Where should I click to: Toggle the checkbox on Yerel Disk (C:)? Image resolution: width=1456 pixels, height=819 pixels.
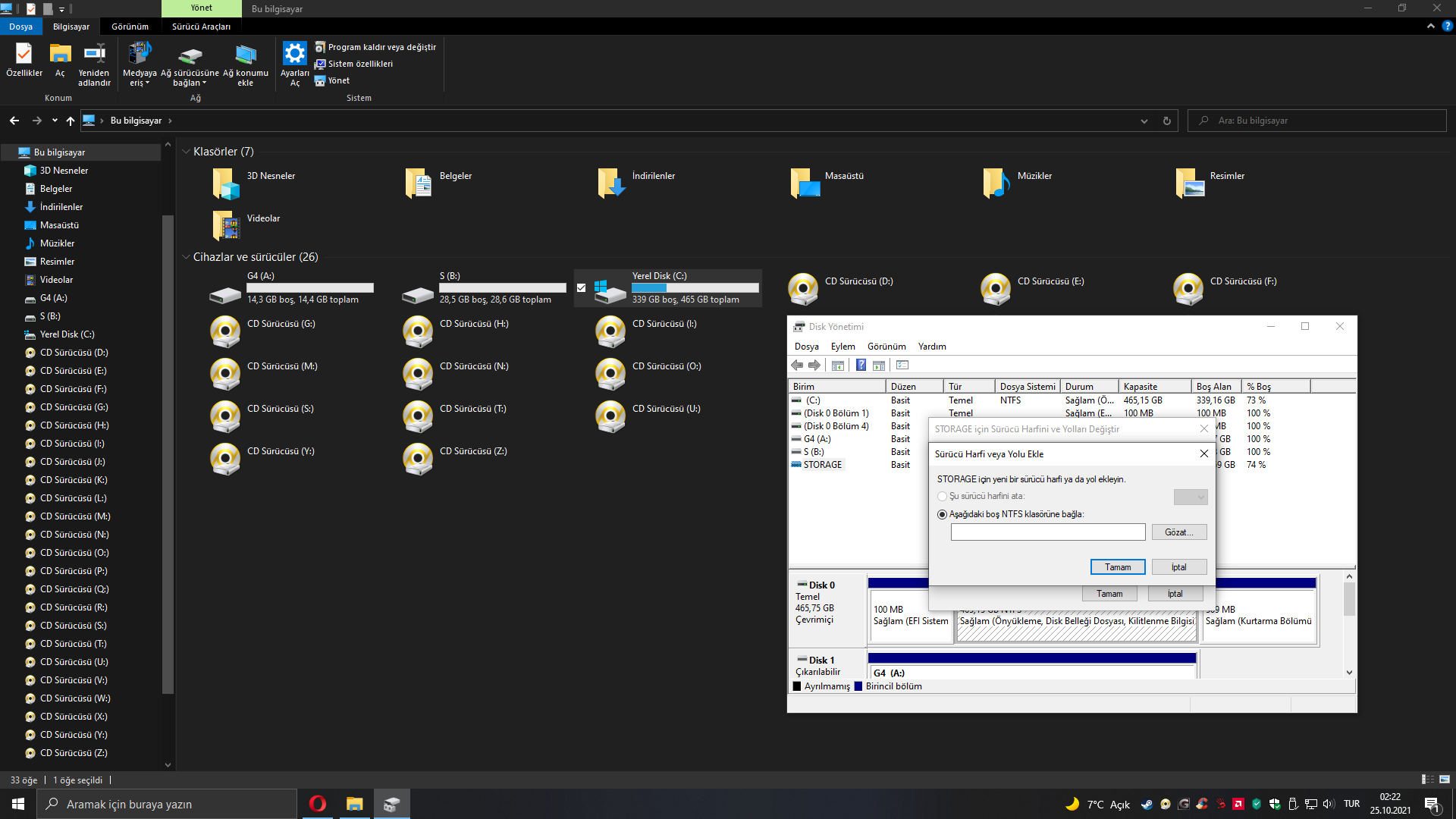tap(581, 287)
